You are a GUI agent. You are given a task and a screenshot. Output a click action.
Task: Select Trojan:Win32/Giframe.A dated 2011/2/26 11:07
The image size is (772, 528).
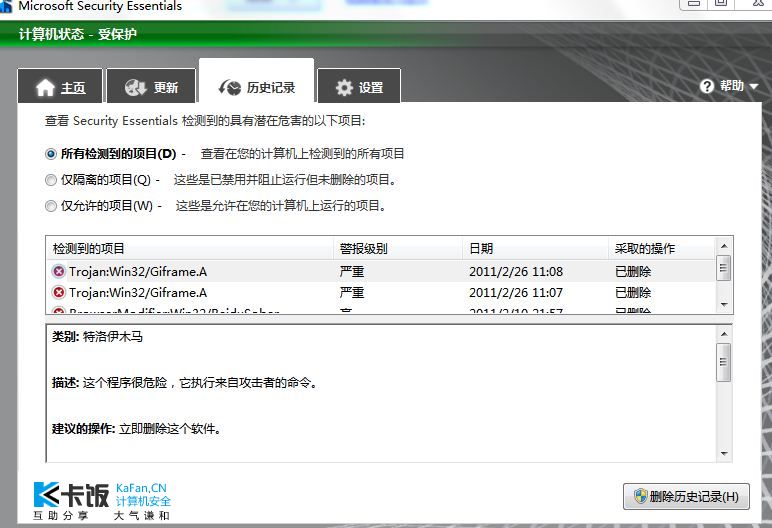(x=381, y=293)
